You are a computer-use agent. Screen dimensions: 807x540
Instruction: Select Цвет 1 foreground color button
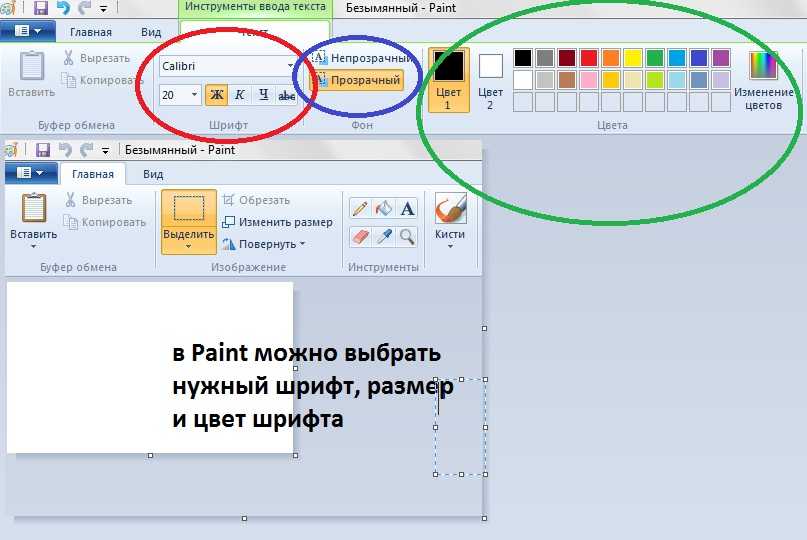click(x=448, y=80)
